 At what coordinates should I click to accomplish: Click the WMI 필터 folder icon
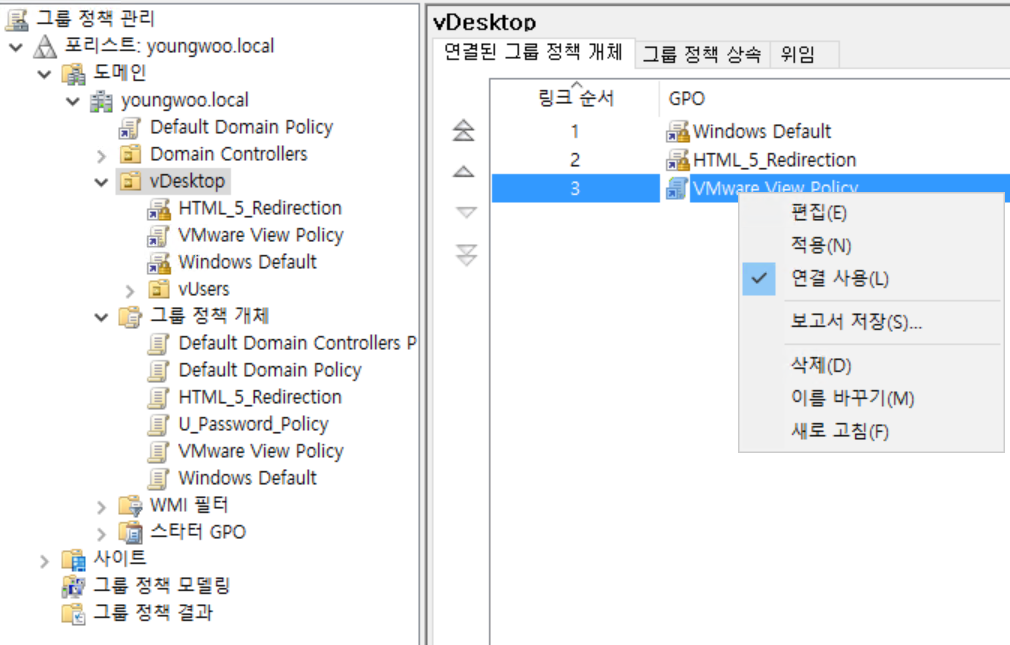click(x=129, y=506)
